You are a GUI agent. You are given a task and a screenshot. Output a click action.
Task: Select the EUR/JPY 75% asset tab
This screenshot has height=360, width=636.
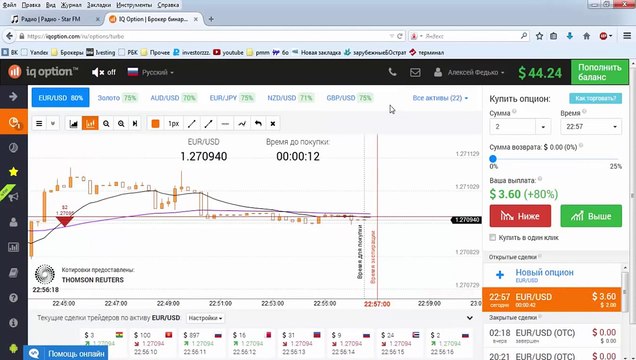(x=232, y=98)
